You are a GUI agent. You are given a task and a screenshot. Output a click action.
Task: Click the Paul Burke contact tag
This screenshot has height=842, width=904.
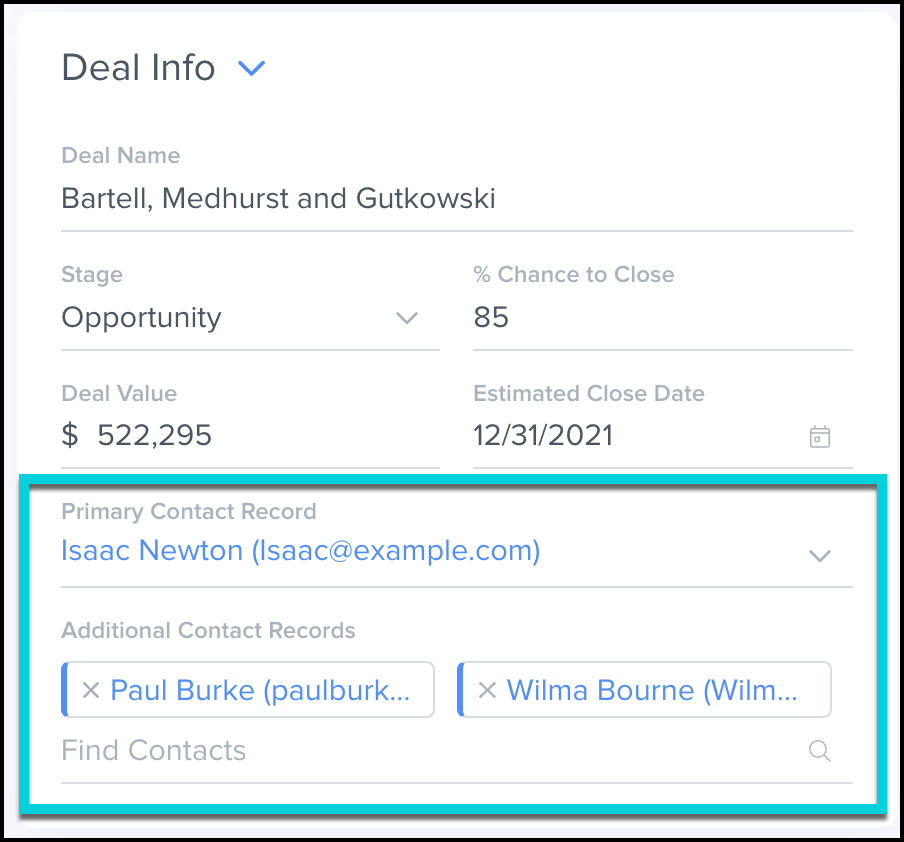260,690
